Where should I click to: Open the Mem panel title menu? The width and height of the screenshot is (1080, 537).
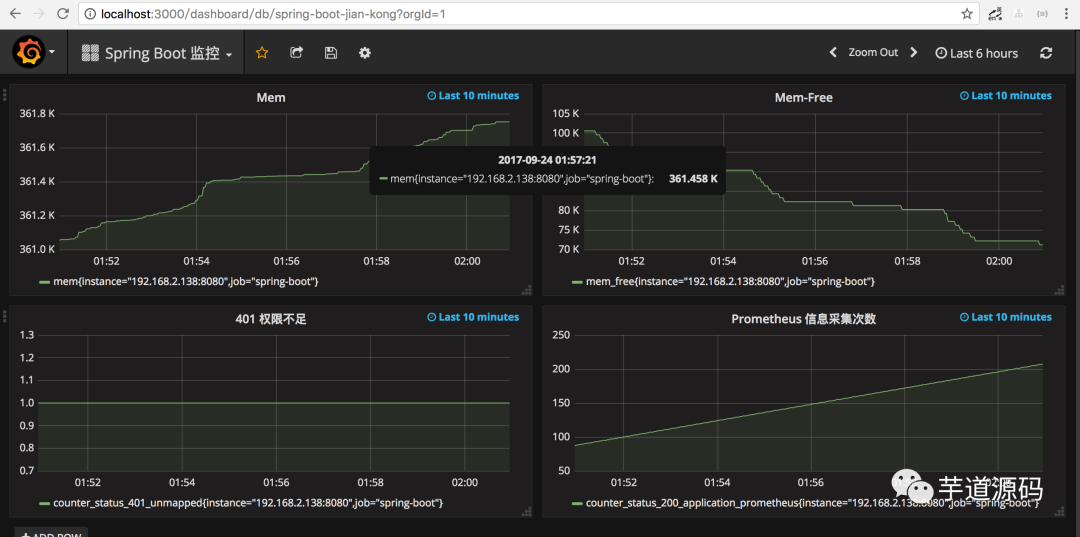[271, 98]
